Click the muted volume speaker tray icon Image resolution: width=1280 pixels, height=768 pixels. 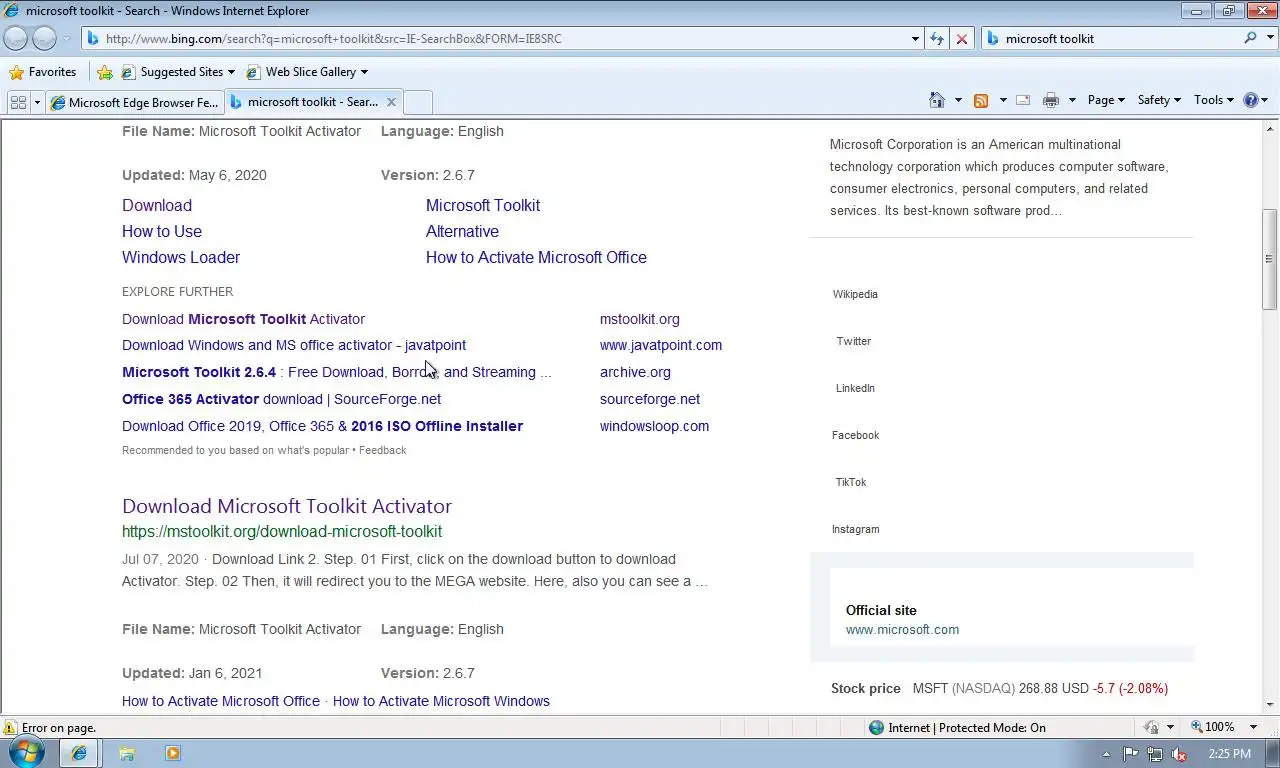1179,754
